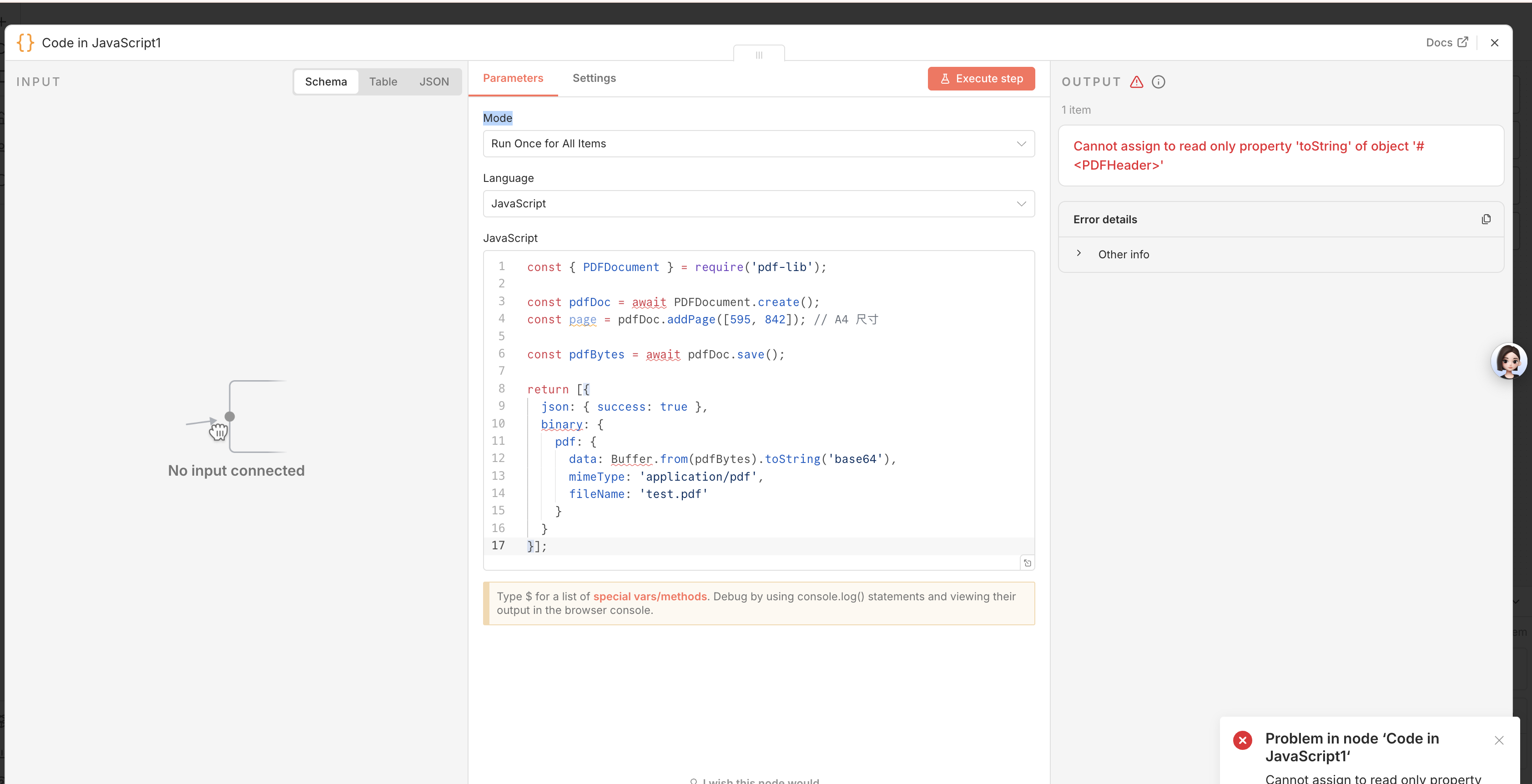Viewport: 1532px width, 784px height.
Task: Copy error details with clipboard icon
Action: click(x=1486, y=219)
